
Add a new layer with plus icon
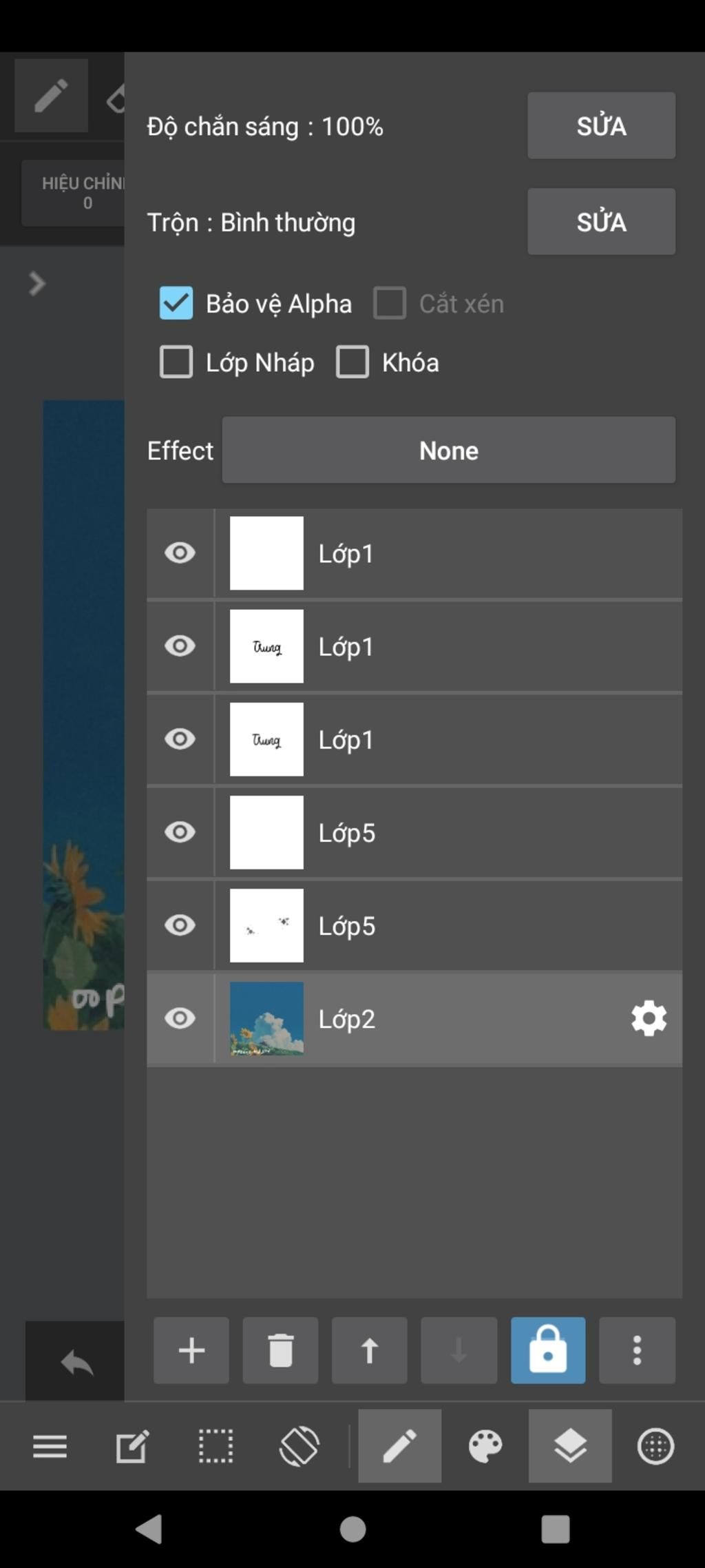point(191,1350)
